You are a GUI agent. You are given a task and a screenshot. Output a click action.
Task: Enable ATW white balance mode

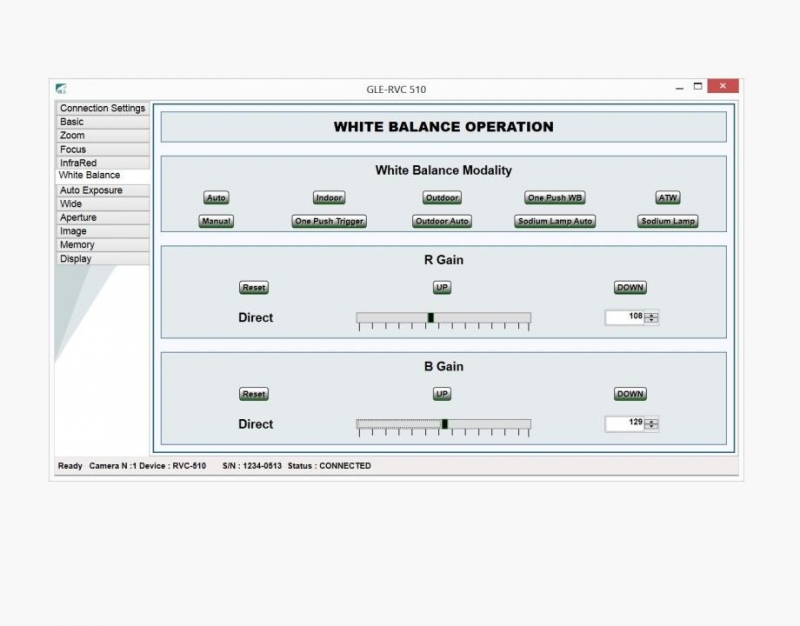(667, 198)
